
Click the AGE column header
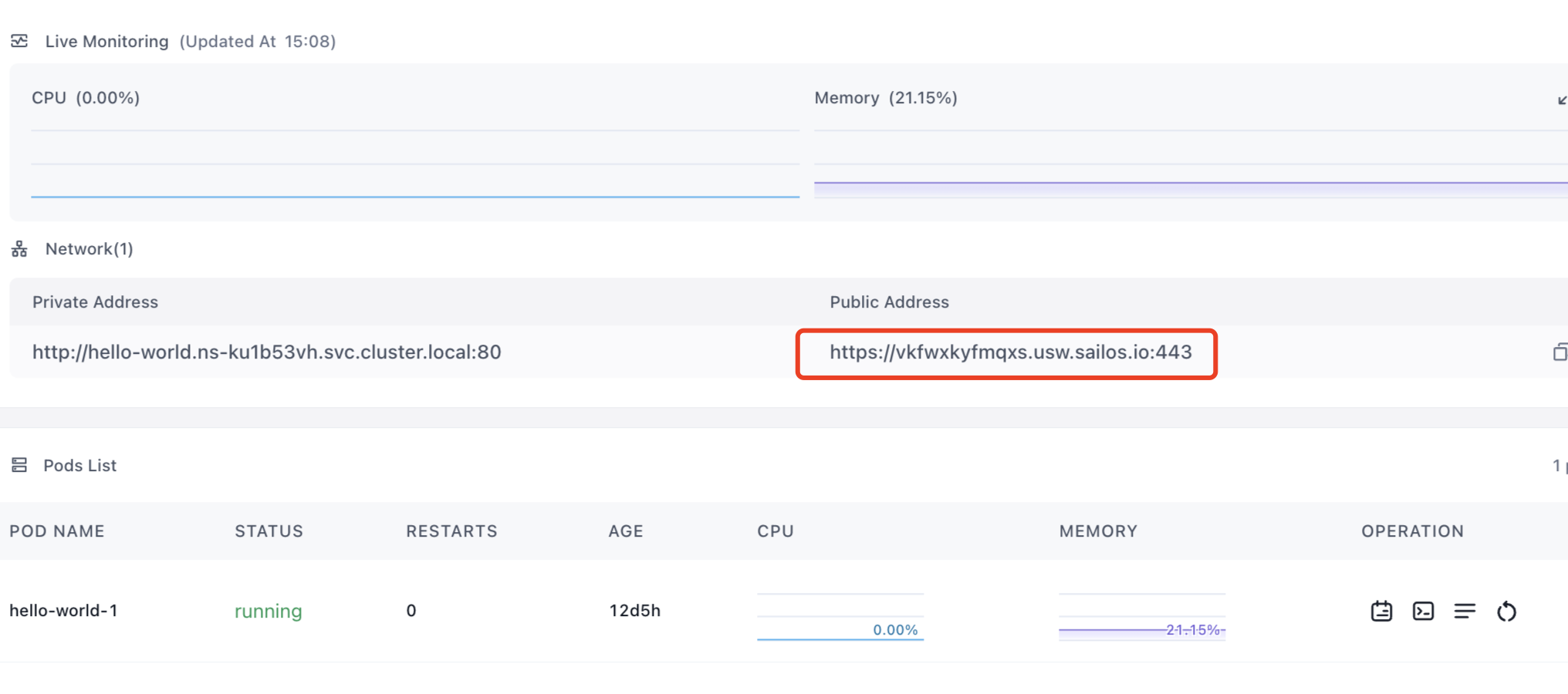click(625, 531)
